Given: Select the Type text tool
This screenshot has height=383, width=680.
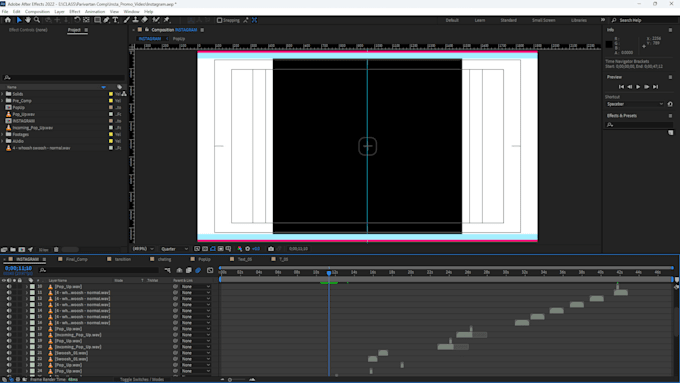Looking at the screenshot, I should (x=115, y=20).
